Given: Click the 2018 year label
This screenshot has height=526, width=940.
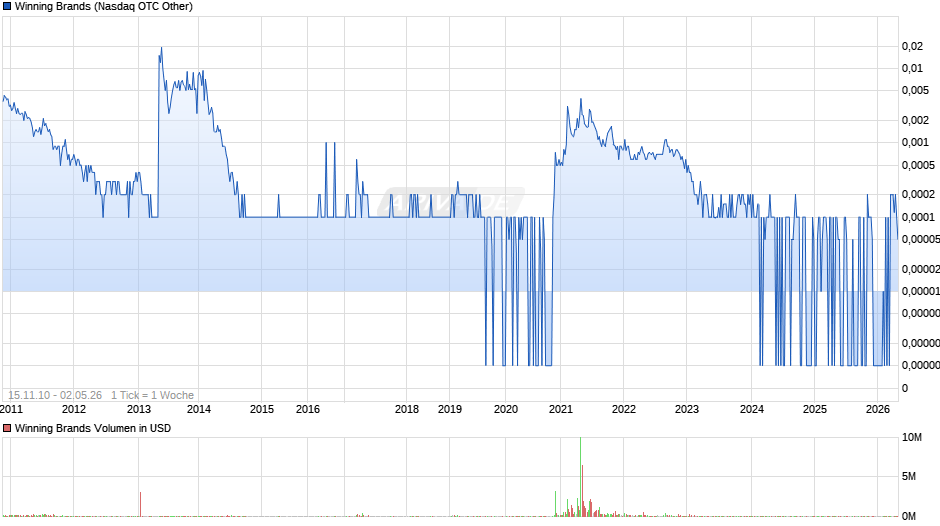Looking at the screenshot, I should [407, 409].
